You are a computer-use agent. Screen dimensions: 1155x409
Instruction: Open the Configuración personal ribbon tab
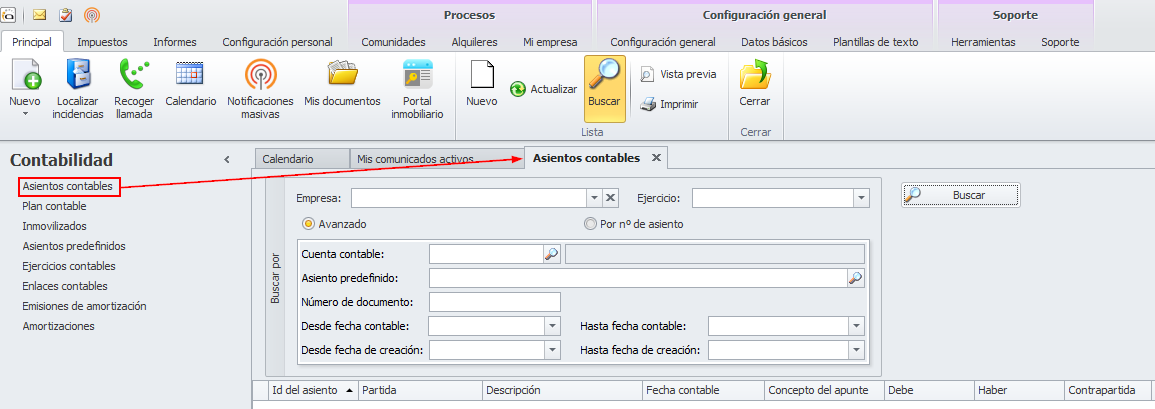pos(278,42)
